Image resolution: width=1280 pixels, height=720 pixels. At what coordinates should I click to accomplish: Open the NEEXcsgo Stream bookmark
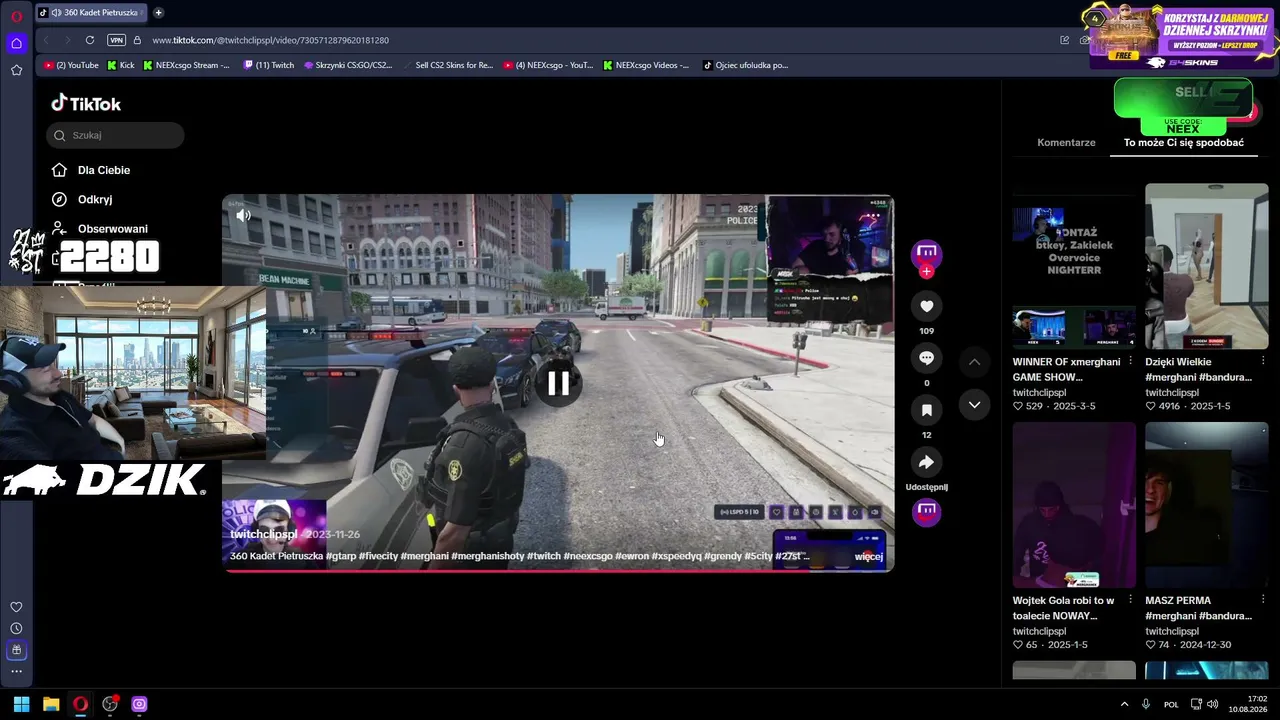pos(186,65)
